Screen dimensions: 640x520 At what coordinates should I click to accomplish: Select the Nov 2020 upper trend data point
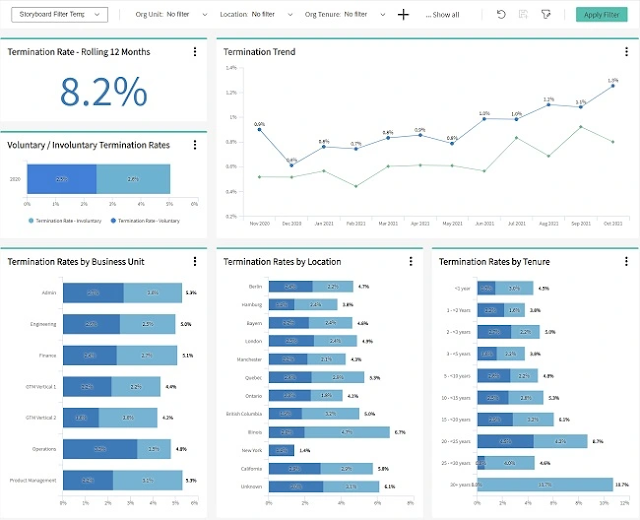(260, 129)
